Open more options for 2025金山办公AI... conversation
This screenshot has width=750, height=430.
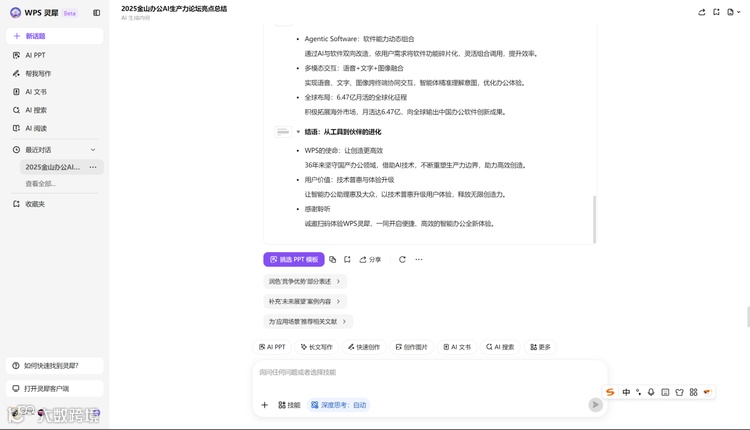[93, 167]
